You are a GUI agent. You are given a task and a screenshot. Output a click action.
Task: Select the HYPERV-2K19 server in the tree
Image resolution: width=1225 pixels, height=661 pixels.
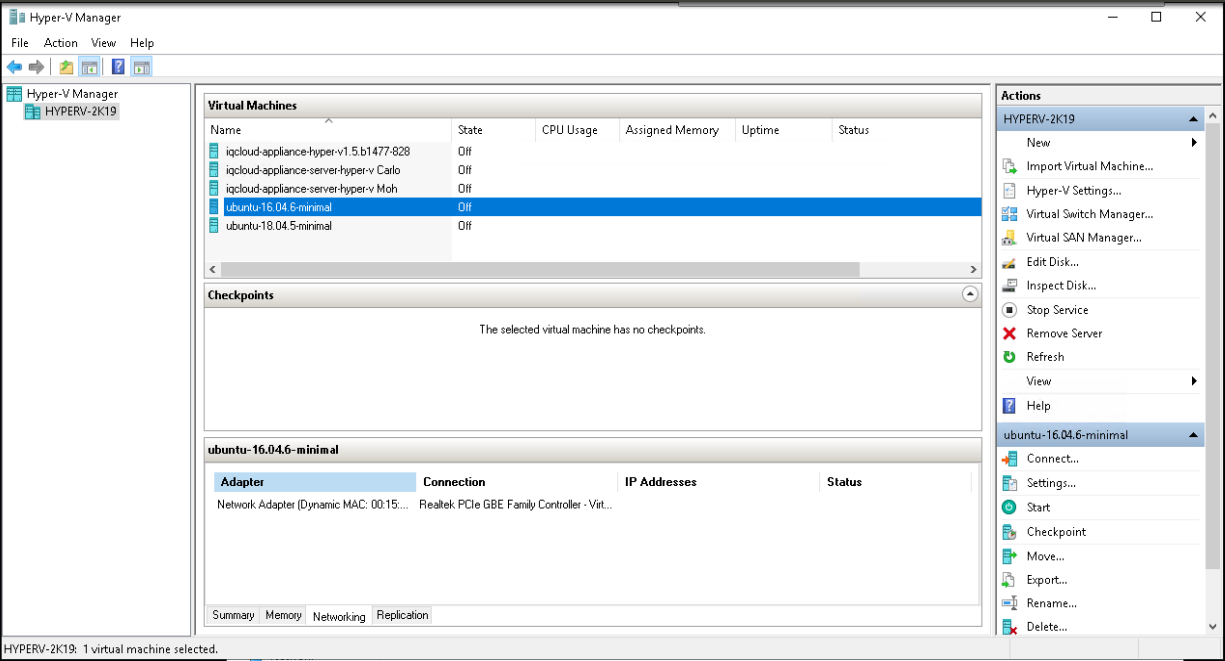[72, 112]
